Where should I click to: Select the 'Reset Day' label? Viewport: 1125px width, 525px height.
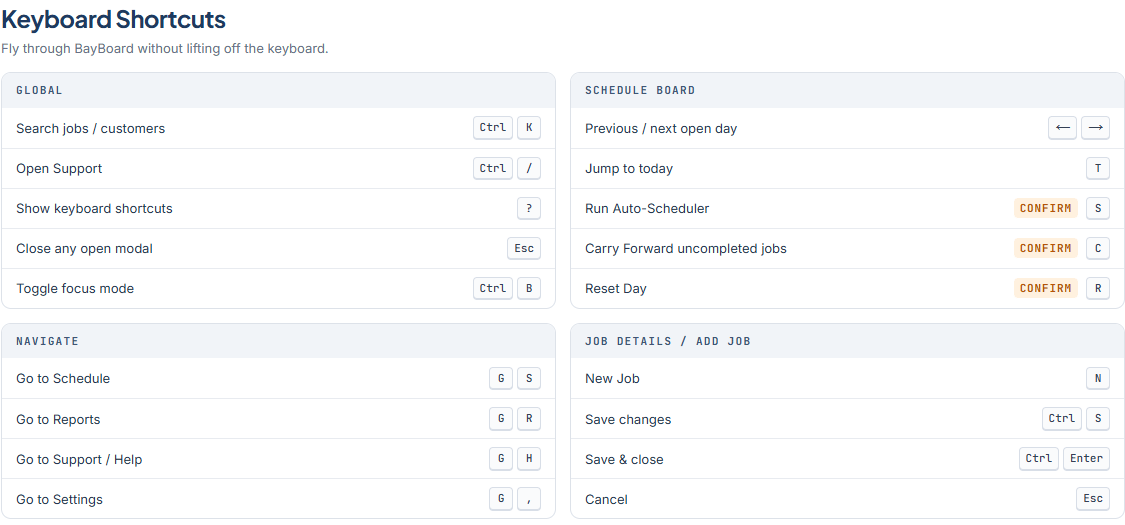point(616,289)
